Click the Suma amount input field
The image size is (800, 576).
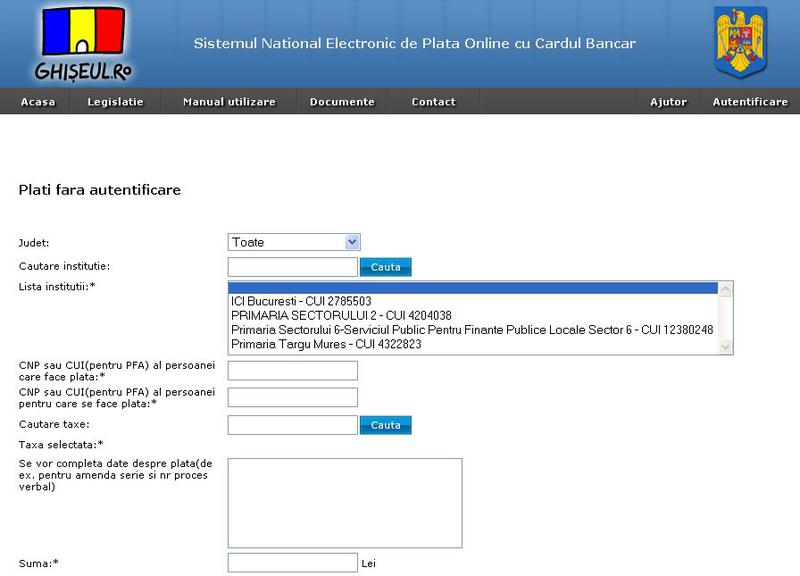[x=292, y=562]
